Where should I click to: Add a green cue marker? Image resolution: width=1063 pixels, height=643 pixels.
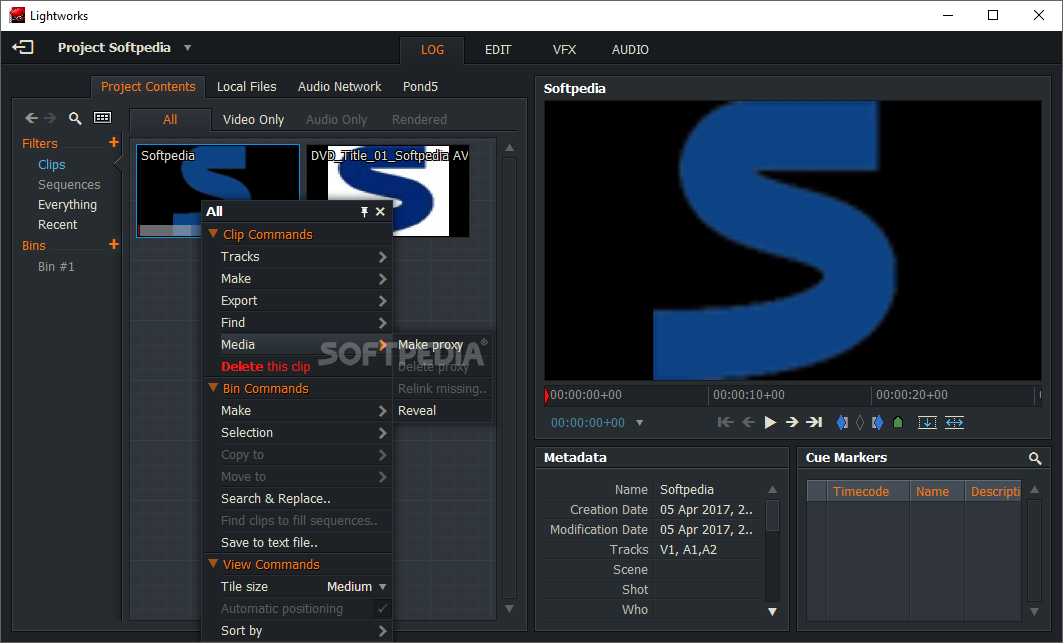898,423
